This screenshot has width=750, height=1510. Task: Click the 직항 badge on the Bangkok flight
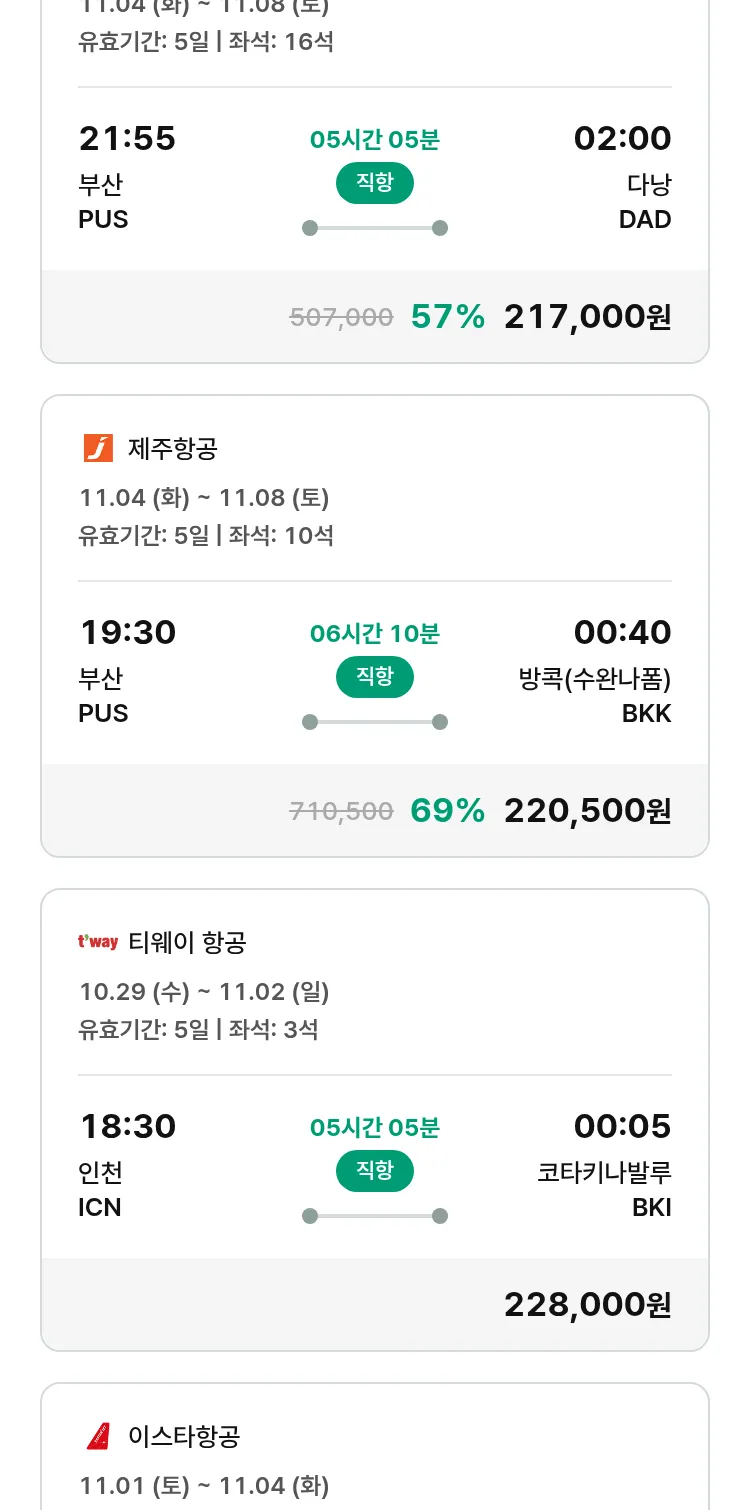374,678
